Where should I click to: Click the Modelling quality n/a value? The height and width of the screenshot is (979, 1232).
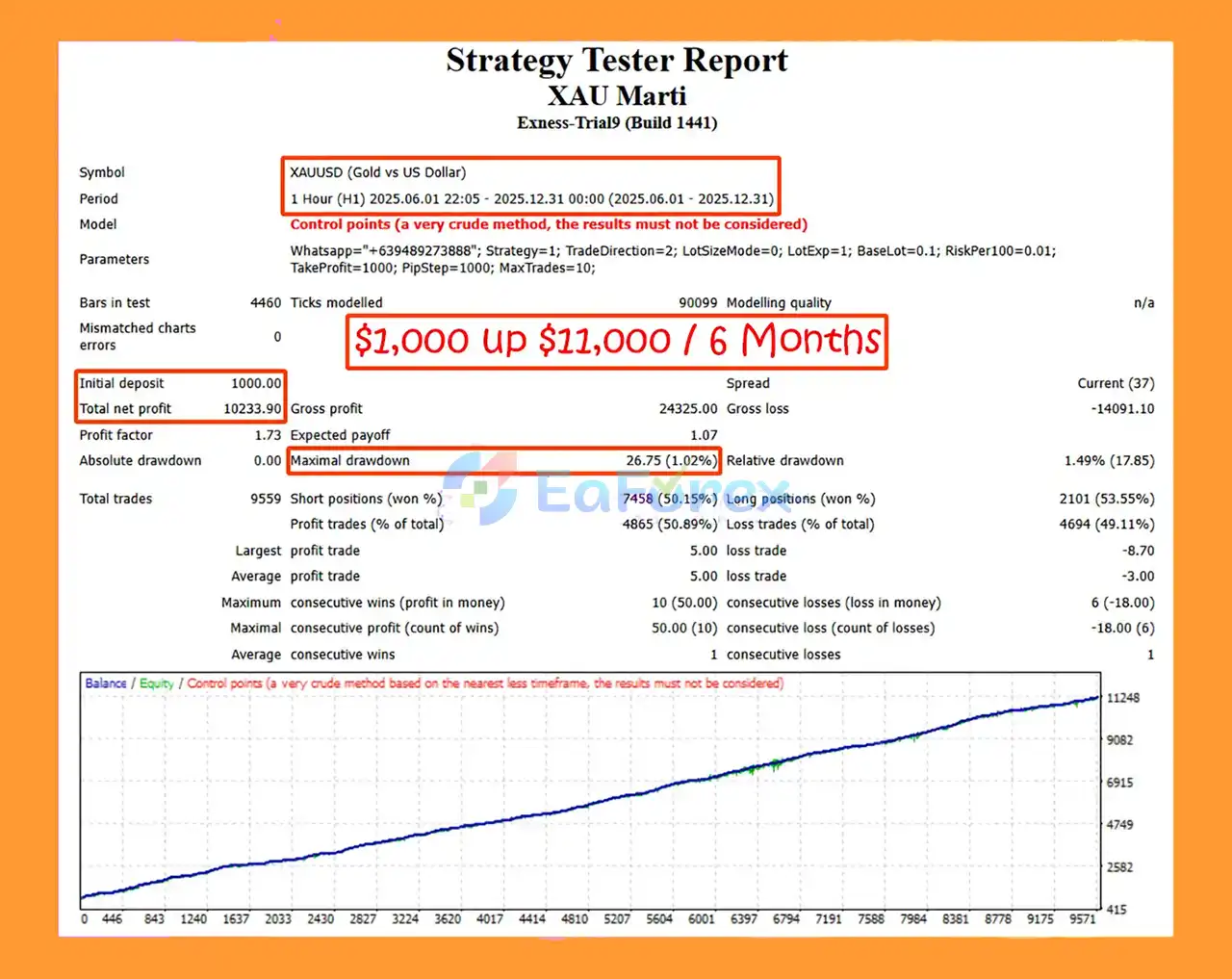click(x=1143, y=303)
